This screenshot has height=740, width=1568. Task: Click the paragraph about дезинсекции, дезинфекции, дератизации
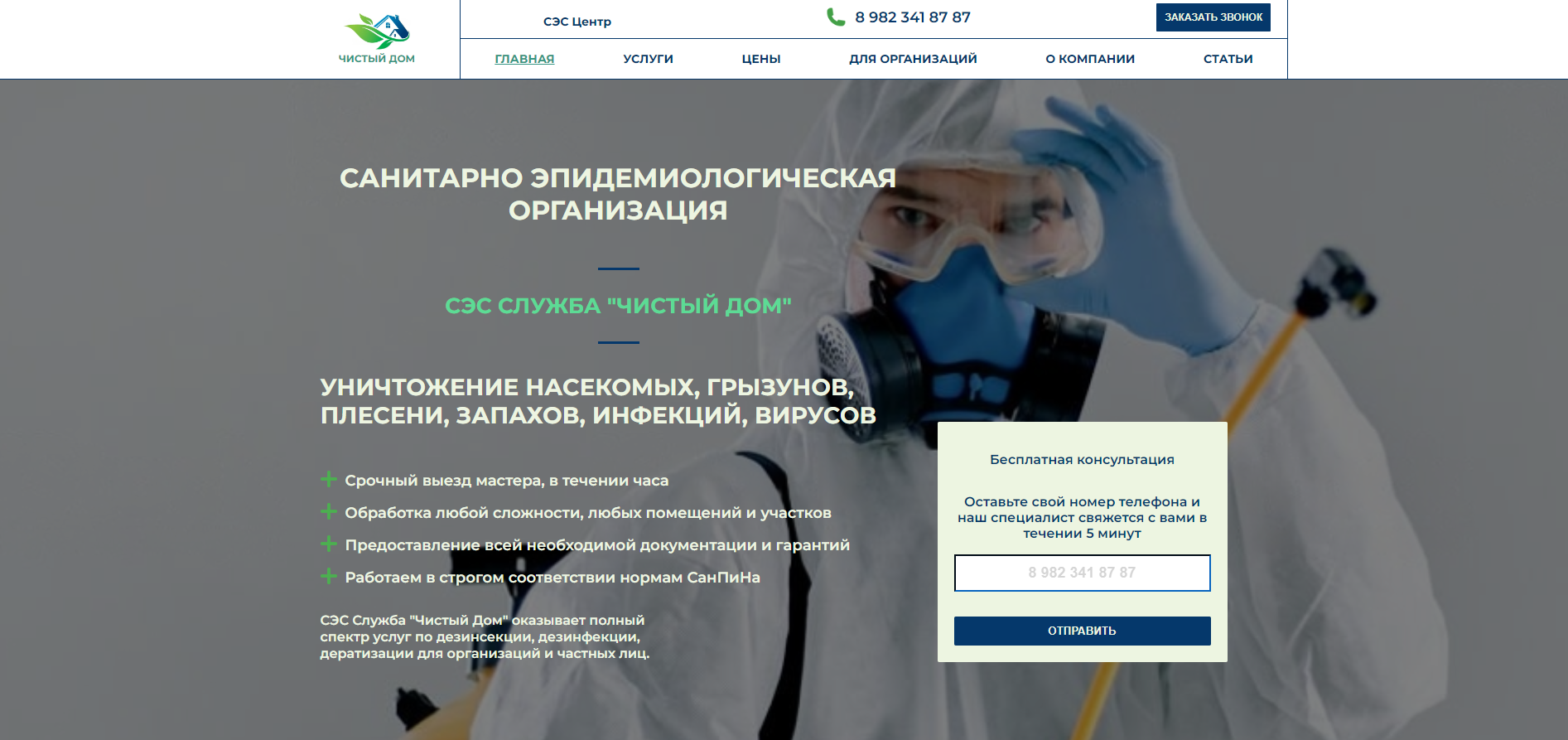pos(485,636)
